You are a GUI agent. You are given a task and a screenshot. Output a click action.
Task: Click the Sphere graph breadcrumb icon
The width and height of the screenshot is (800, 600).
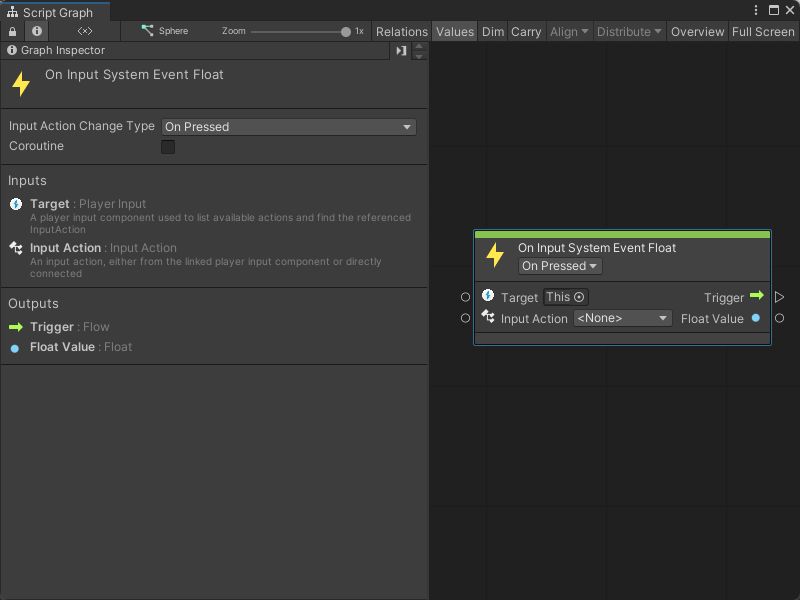(x=147, y=30)
